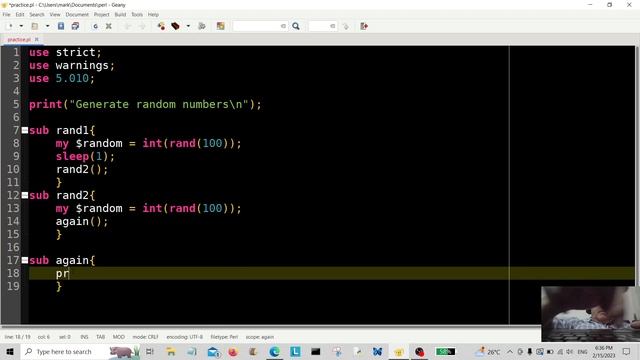The image size is (640, 360).
Task: Click the Find magnifier icon in toolbar
Action: coord(296,26)
